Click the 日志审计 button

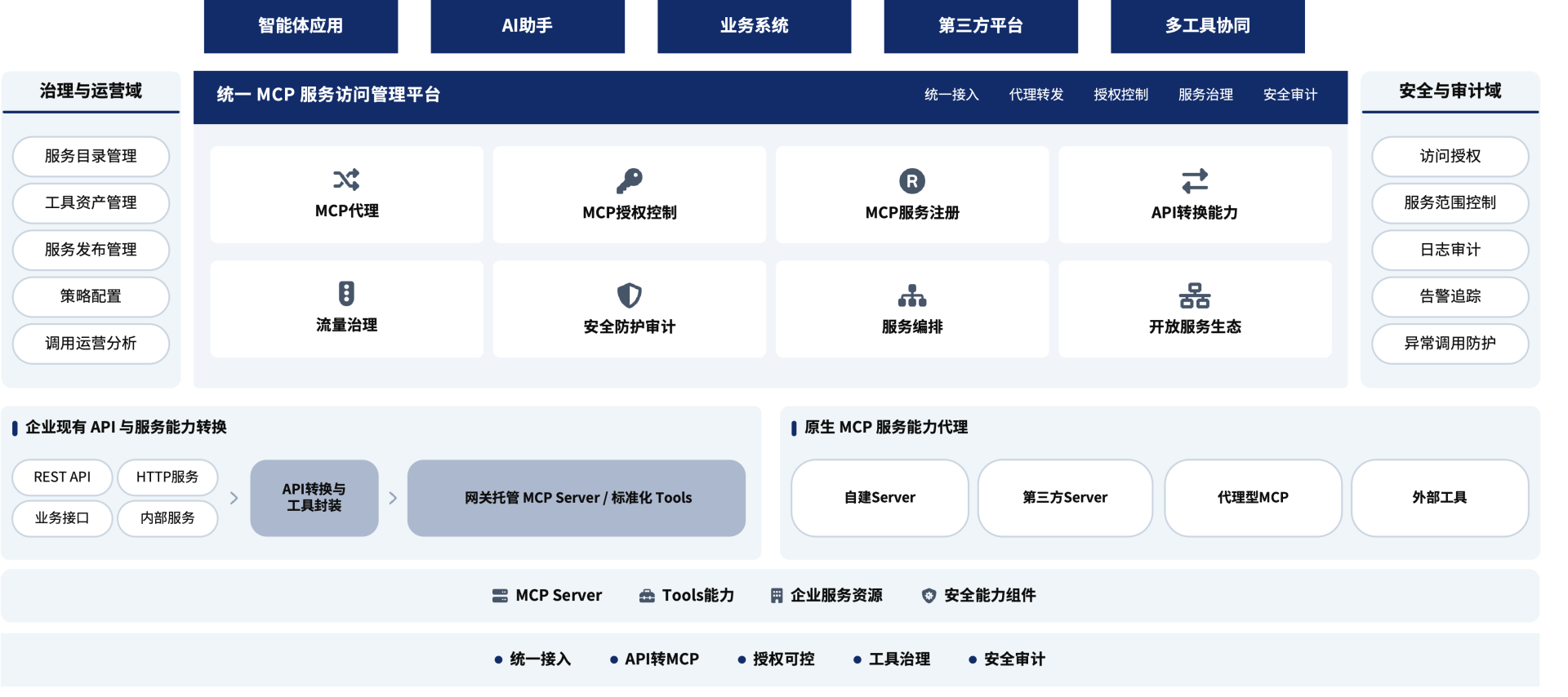1450,250
